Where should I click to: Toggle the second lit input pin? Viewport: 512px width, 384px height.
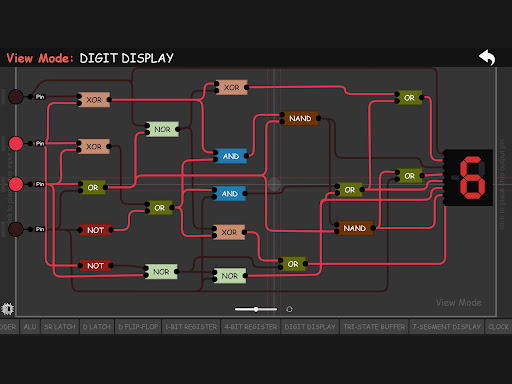click(15, 184)
